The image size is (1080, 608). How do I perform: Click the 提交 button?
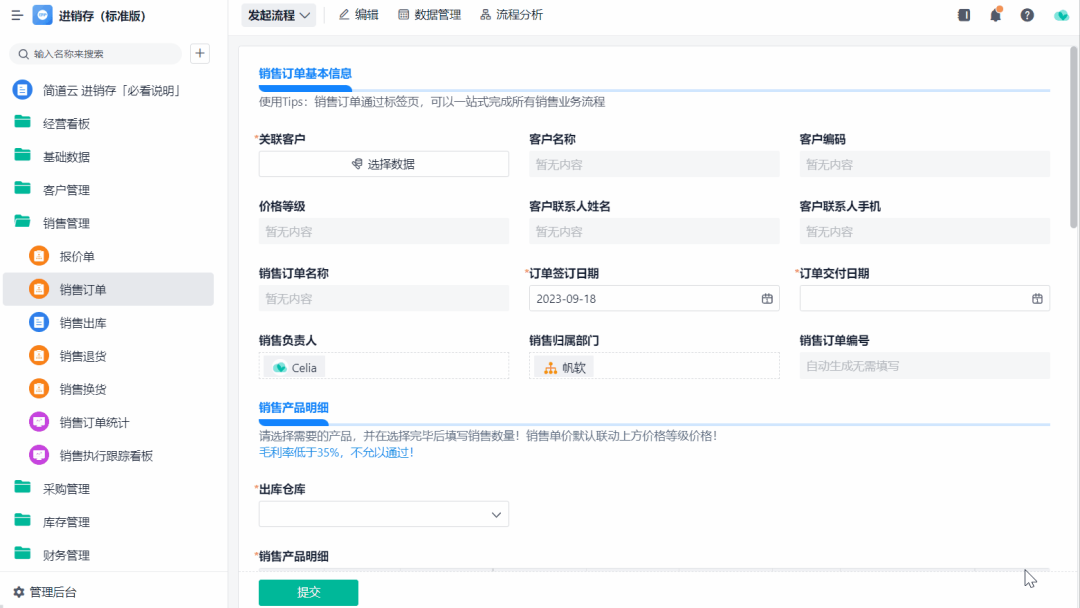pyautogui.click(x=309, y=592)
